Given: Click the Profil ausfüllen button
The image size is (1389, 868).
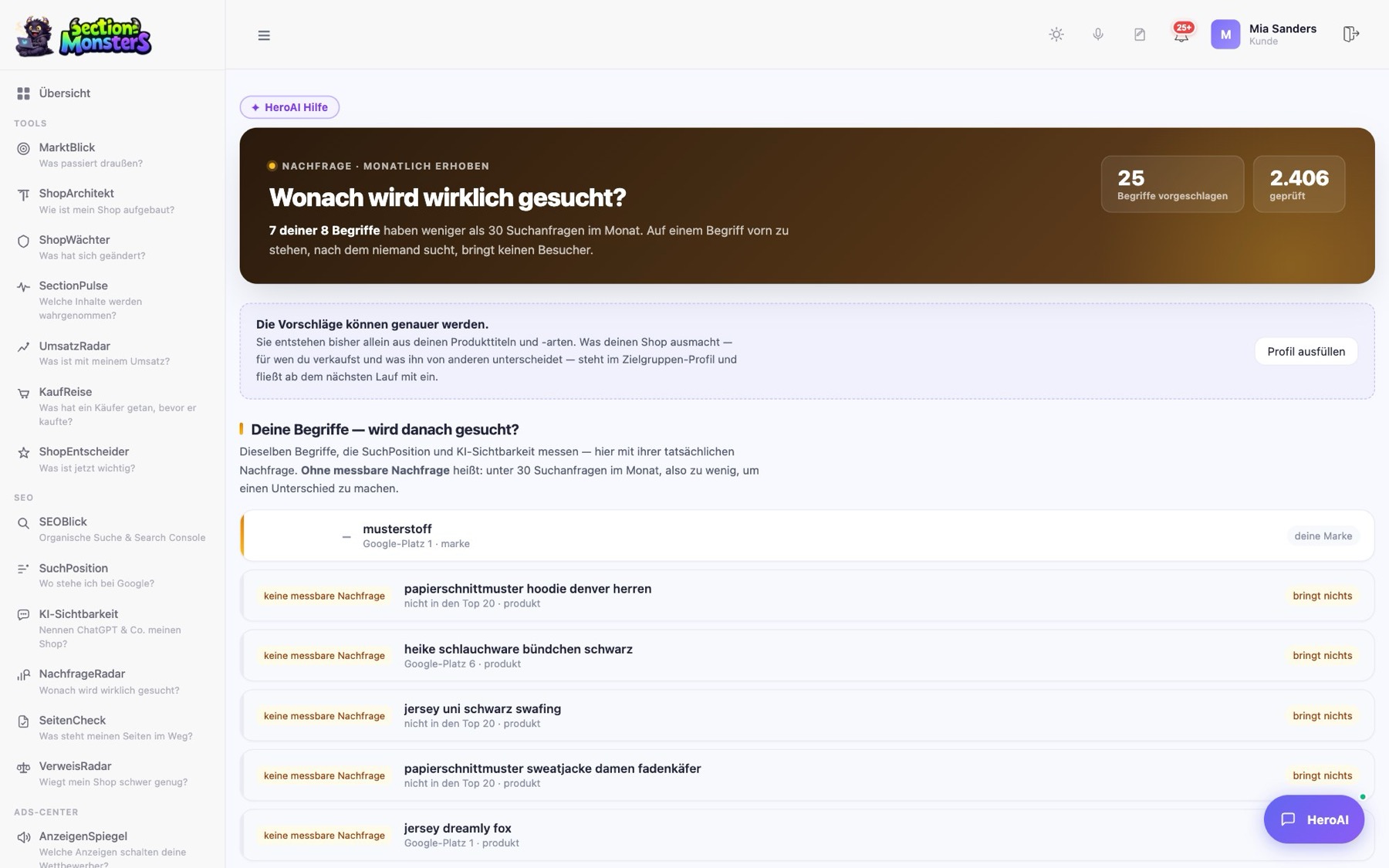Looking at the screenshot, I should click(1306, 351).
